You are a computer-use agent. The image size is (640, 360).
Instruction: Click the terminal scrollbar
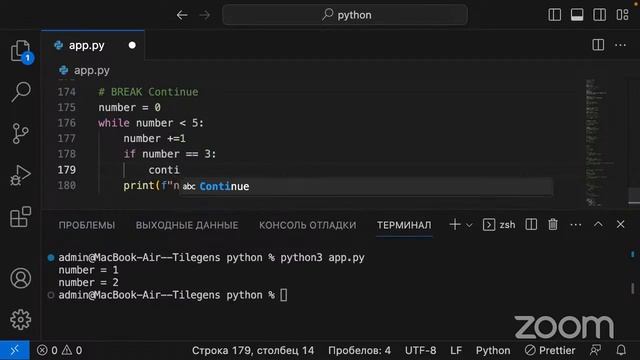(x=633, y=288)
